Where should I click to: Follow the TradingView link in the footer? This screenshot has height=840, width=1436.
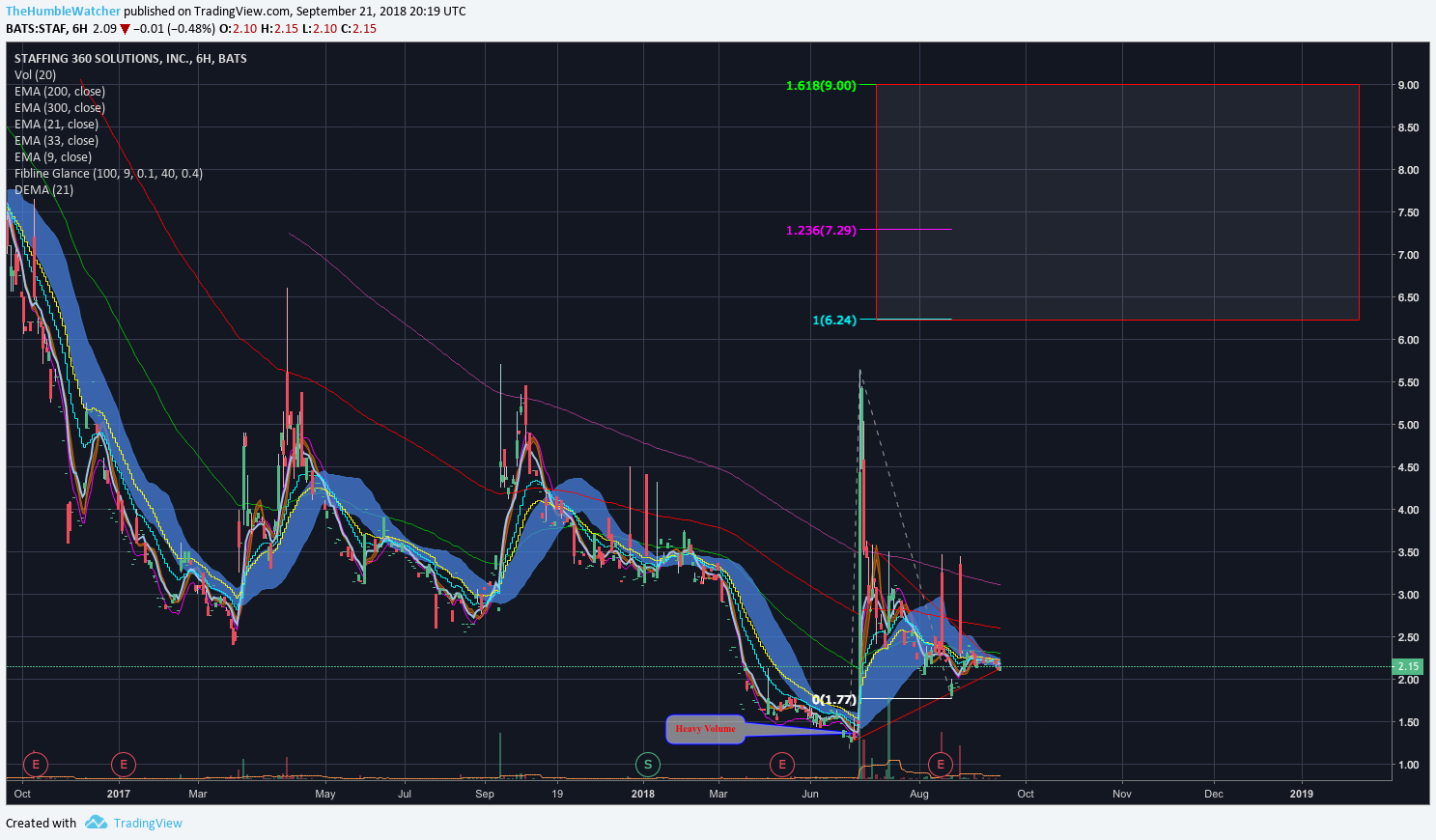pyautogui.click(x=148, y=823)
